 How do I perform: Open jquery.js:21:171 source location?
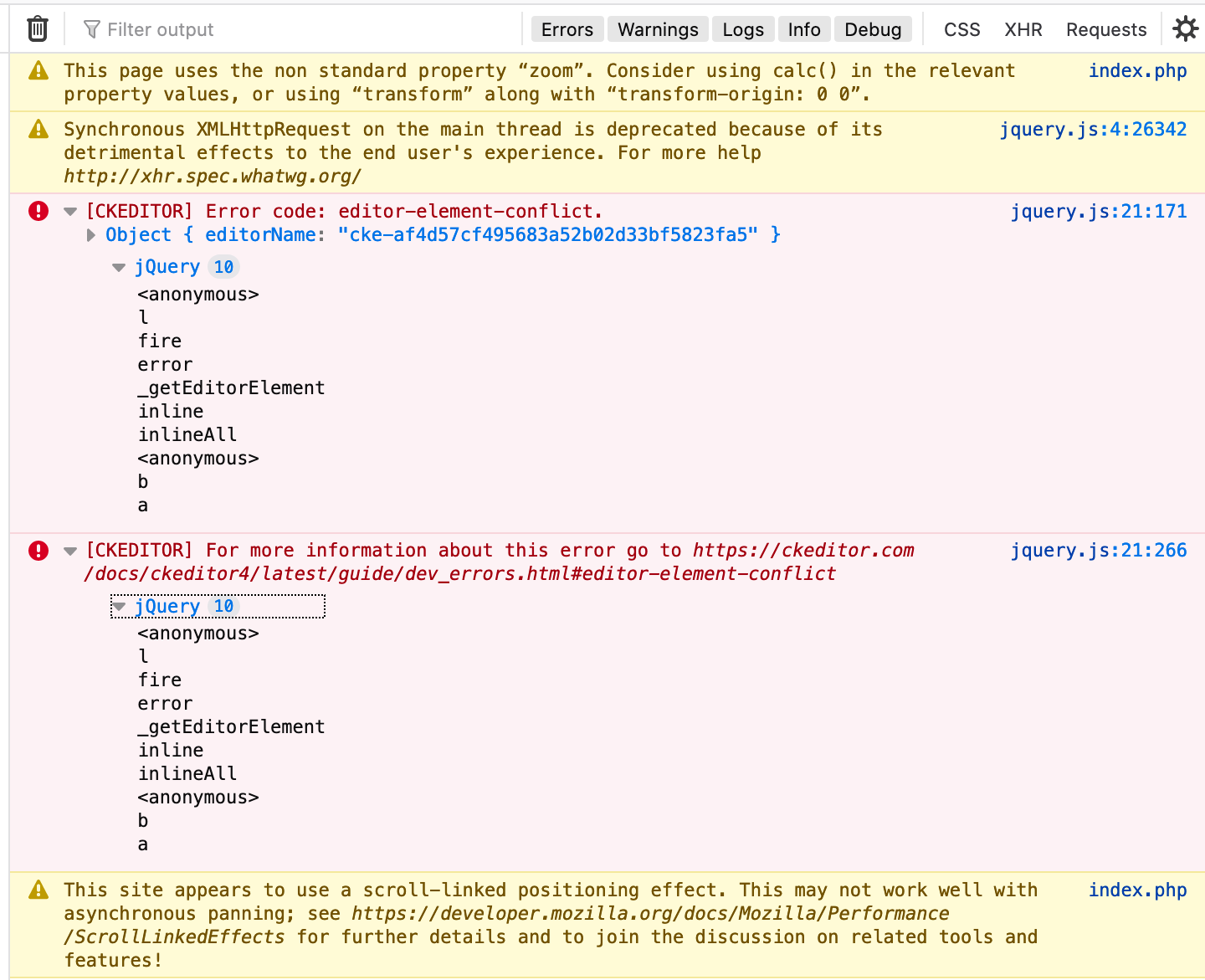click(1098, 211)
